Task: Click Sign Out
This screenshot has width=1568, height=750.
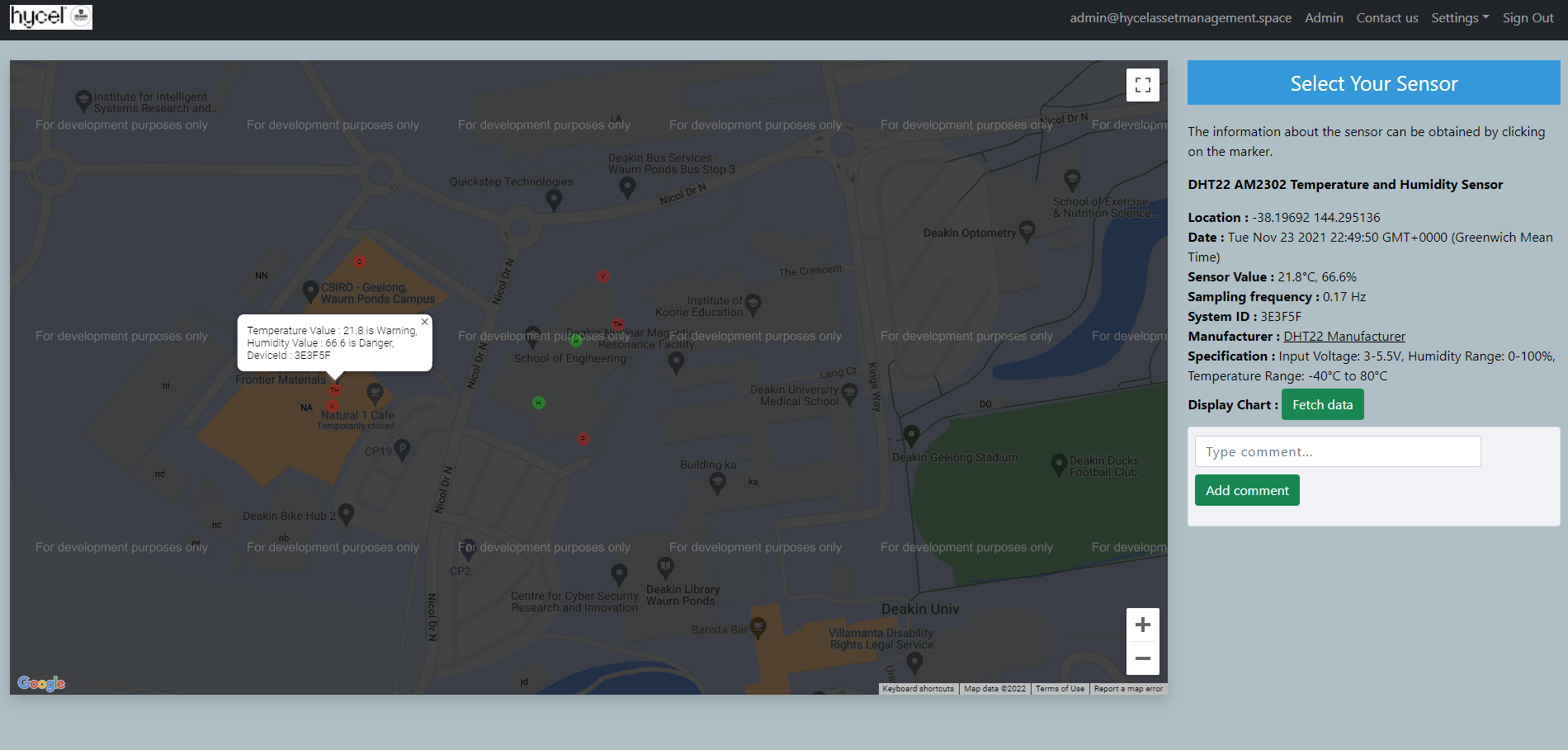Action: point(1528,17)
